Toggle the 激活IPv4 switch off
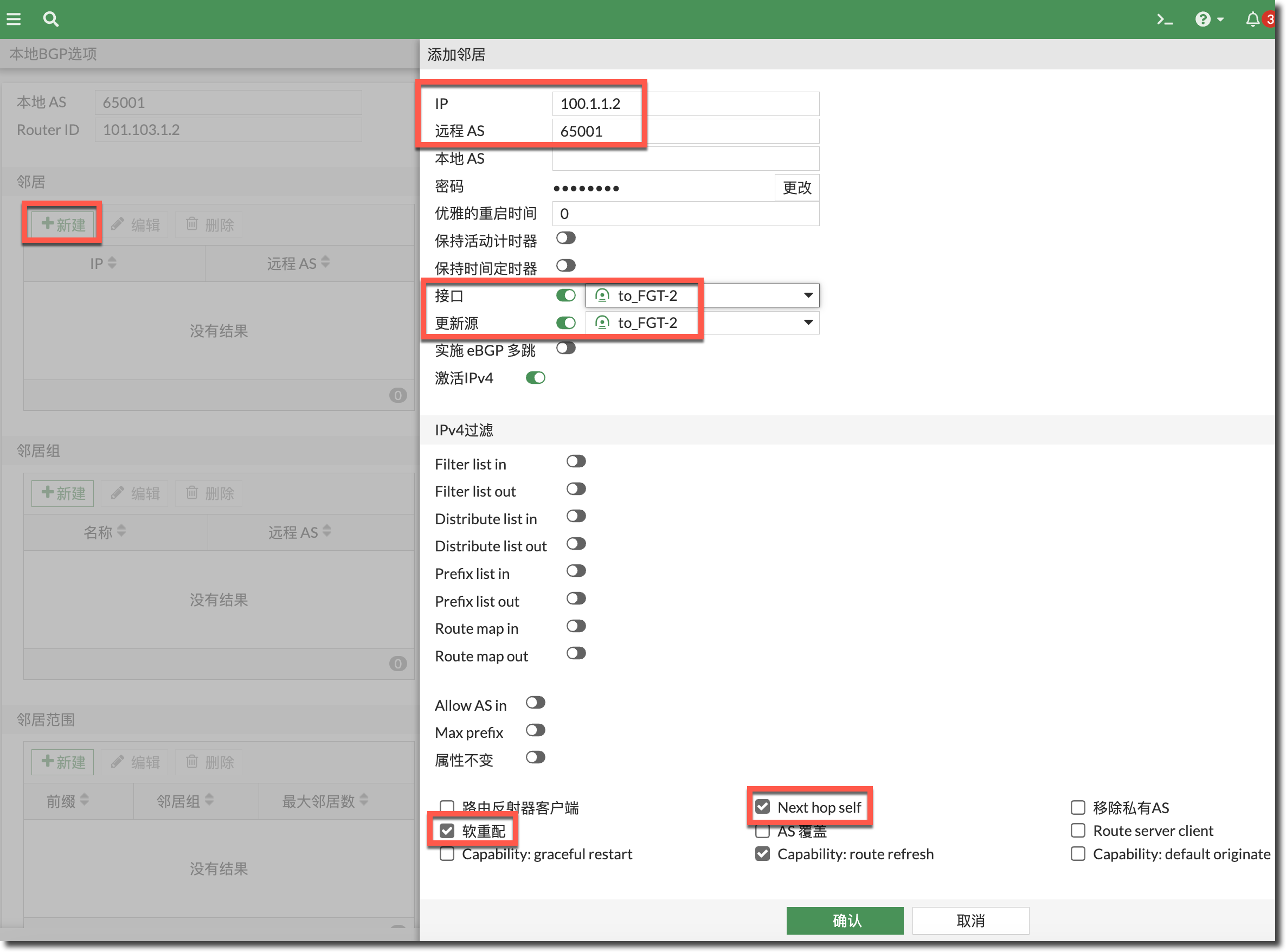 pos(535,378)
